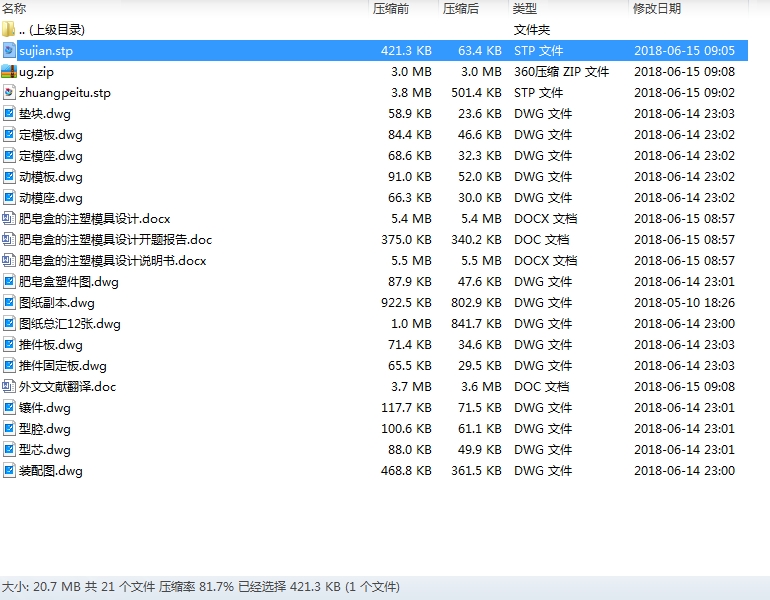Click the 肥皂盒塑件图.dwg file icon
Screen dimensions: 770x600
[8, 282]
